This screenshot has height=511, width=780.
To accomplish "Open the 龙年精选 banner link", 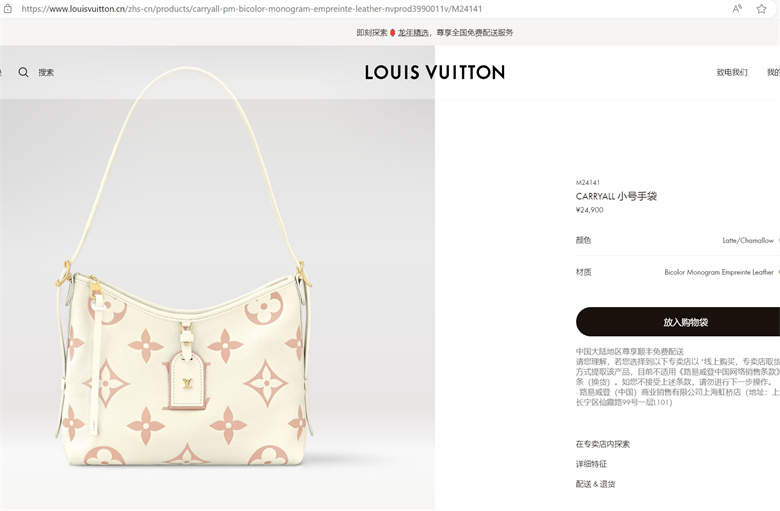I will pos(413,33).
